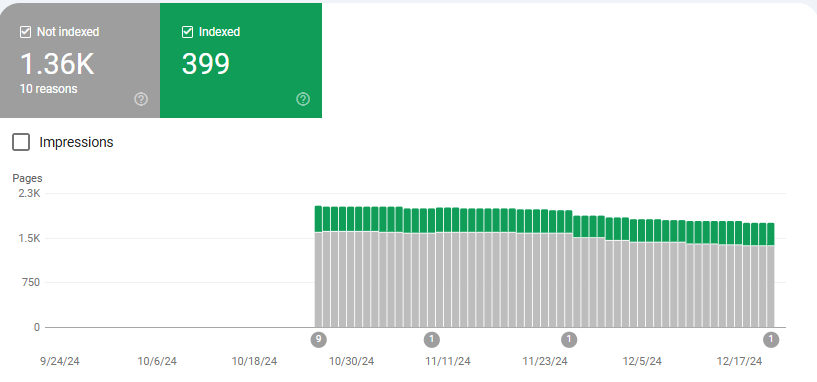Click the 750 y-axis value
817x382 pixels.
(x=30, y=283)
